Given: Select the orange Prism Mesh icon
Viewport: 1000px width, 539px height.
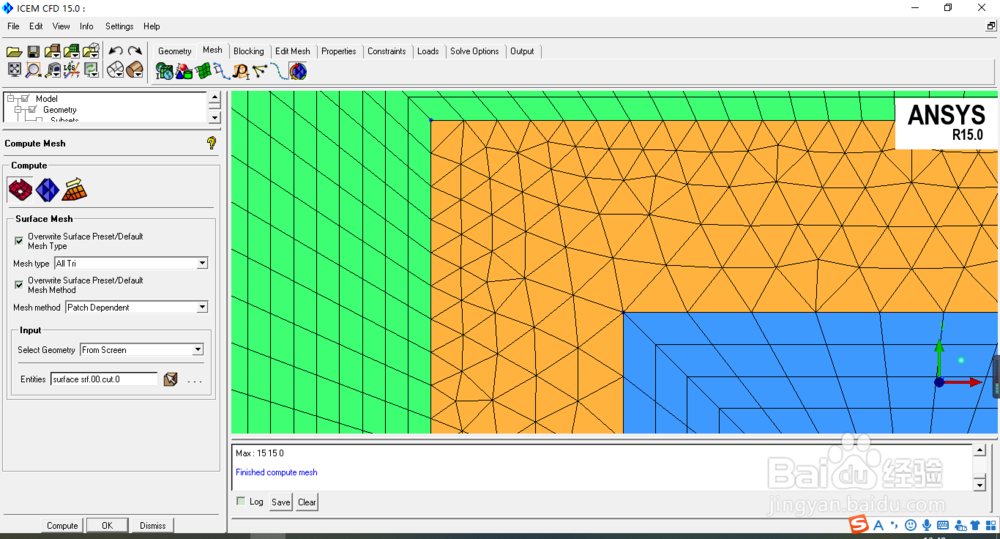Looking at the screenshot, I should [74, 189].
